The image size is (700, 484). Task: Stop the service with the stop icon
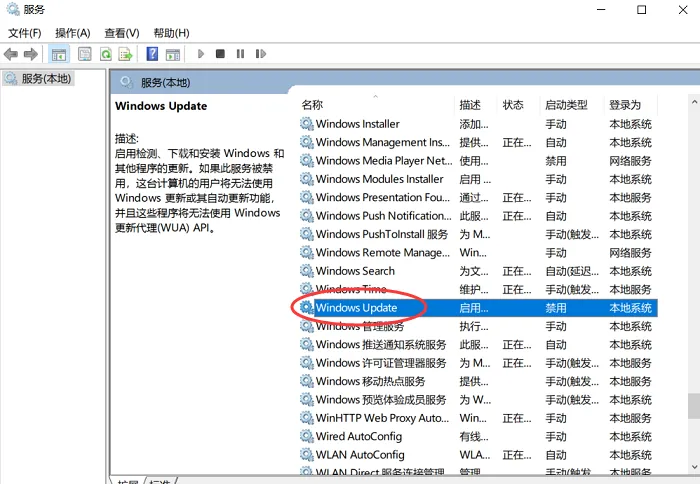(x=220, y=54)
